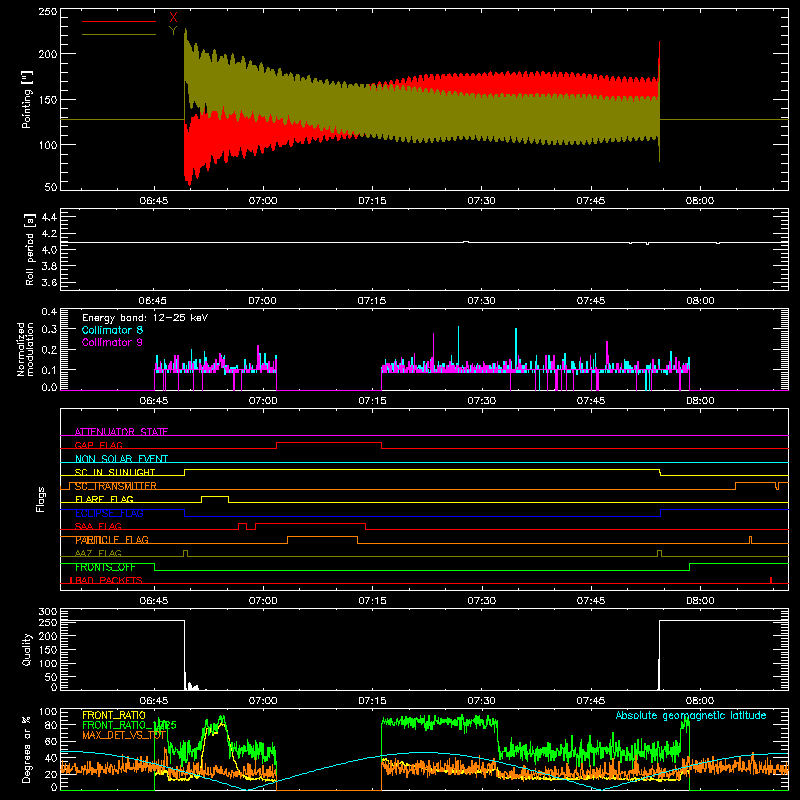Click the 200 tick on the Pointing axis
Viewport: 800px width, 800px height.
(x=47, y=54)
